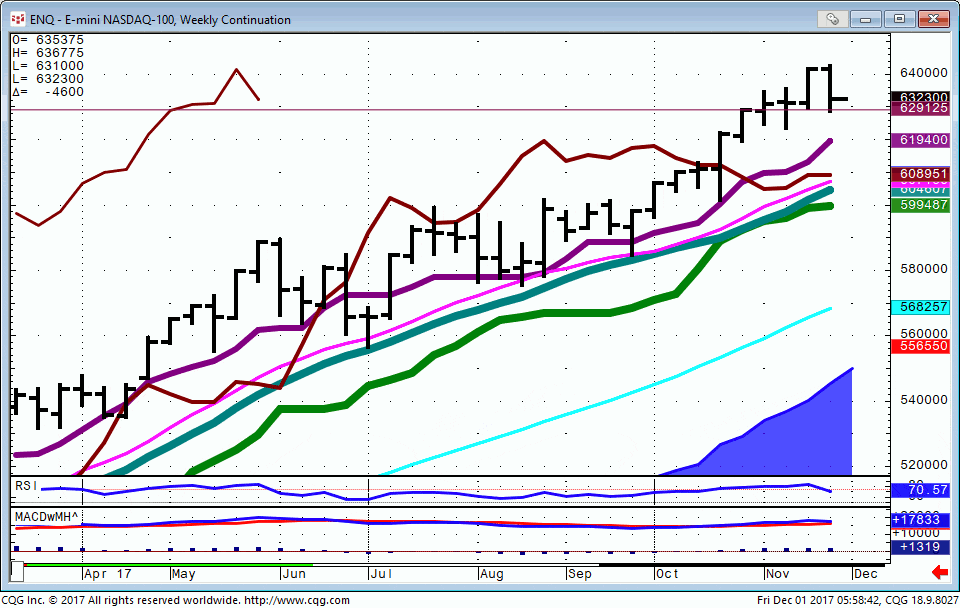Click the cyan 568257 price label
Screen dimensions: 960x608
(x=921, y=307)
